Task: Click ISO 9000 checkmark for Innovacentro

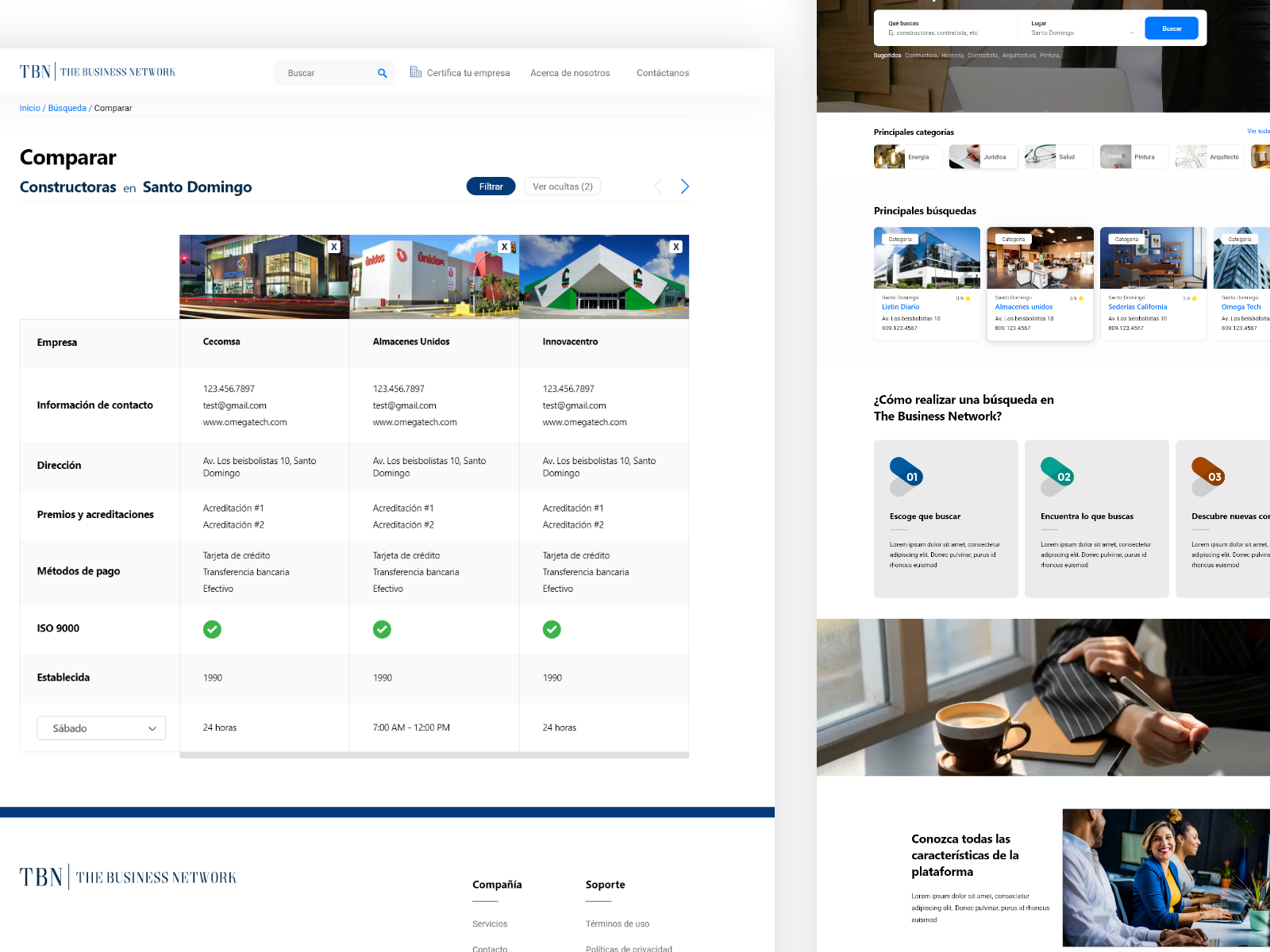Action: 552,629
